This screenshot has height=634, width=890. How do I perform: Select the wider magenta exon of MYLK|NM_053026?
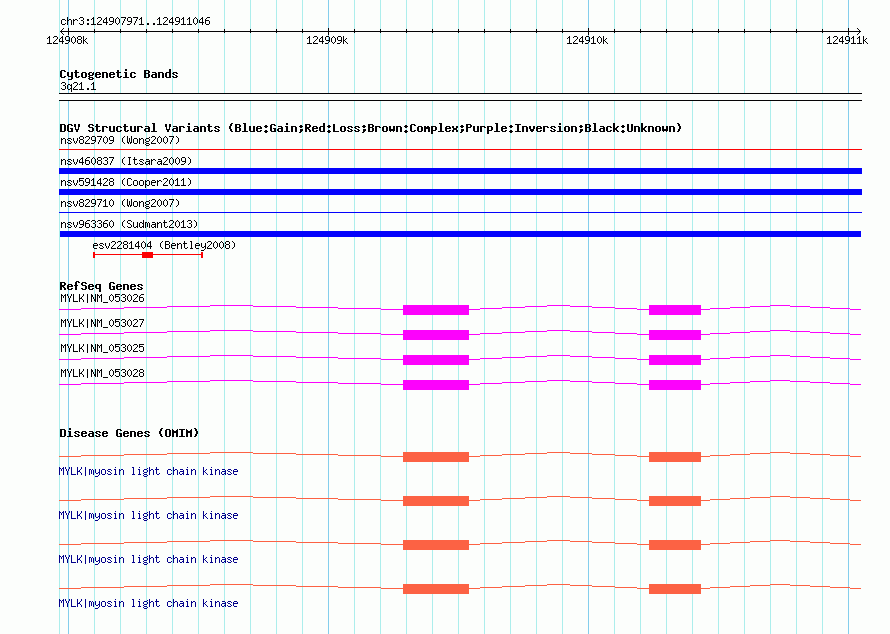tap(436, 310)
